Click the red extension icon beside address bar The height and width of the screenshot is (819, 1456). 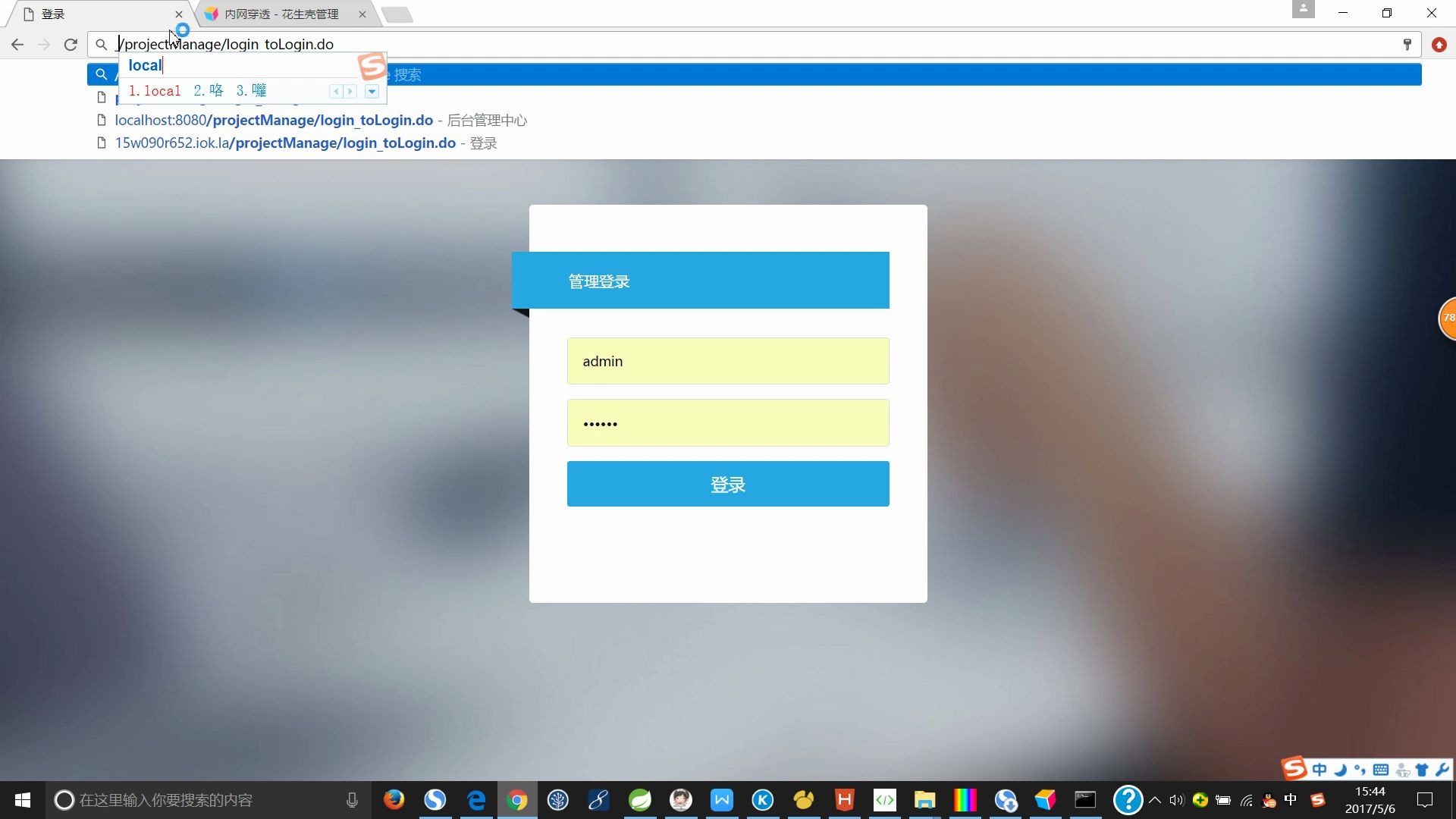pyautogui.click(x=1439, y=45)
